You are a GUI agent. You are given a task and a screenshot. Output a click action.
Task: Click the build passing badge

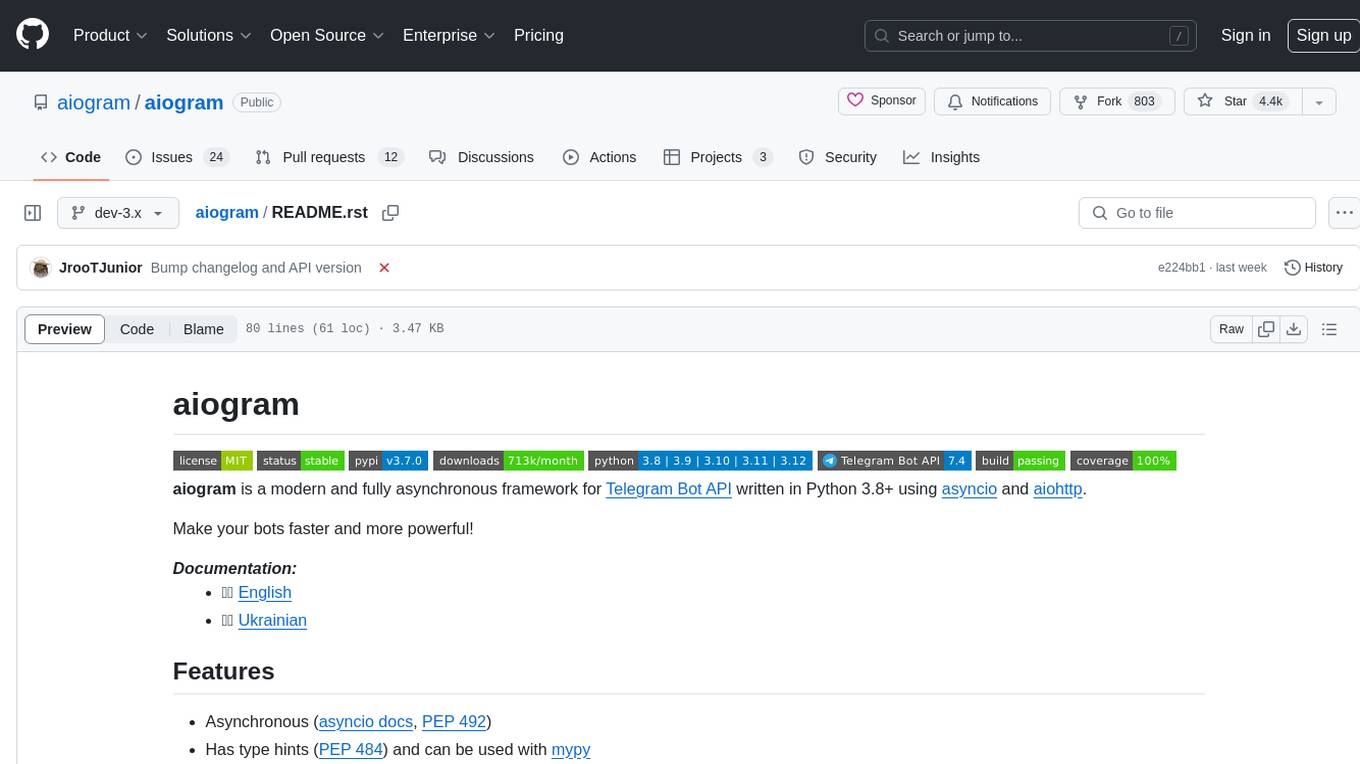tap(1020, 461)
